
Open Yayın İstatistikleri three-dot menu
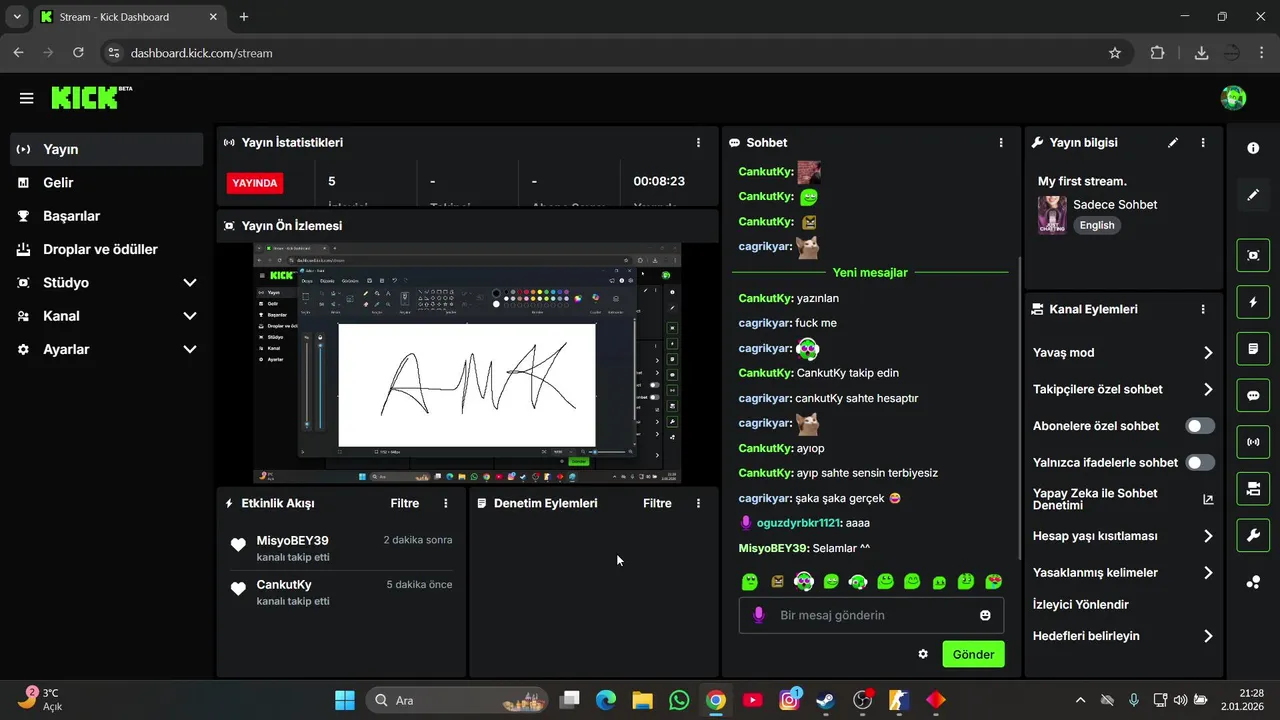tap(698, 143)
